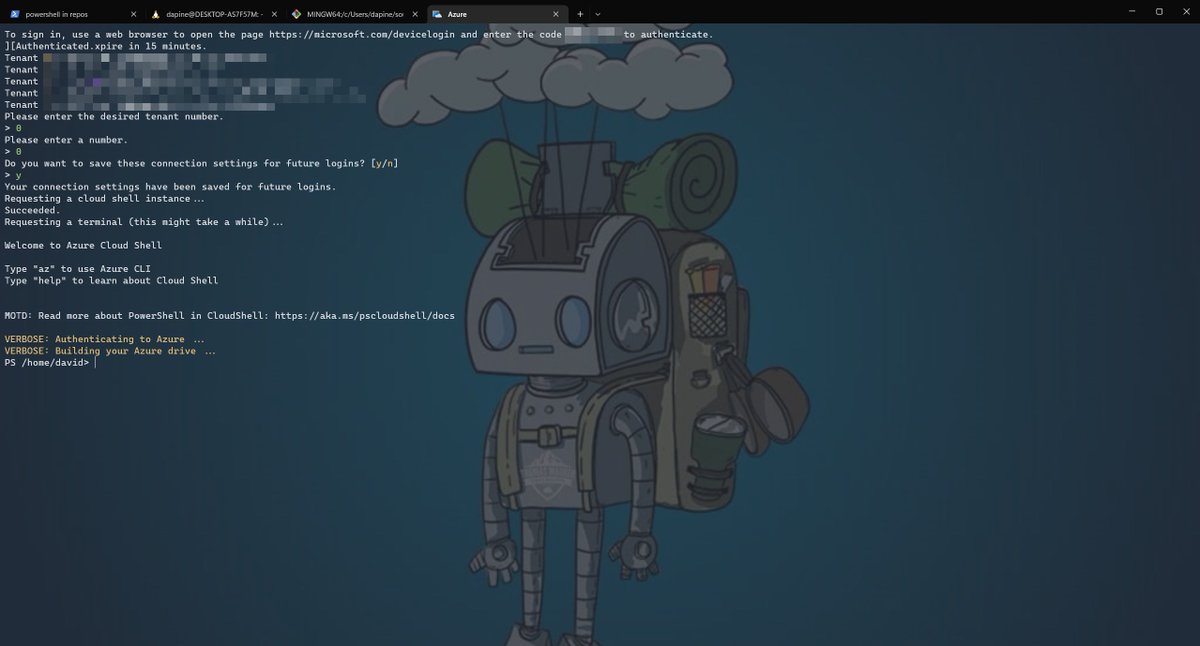Click the Linux penguin icon on second tab
The image size is (1200, 646).
coord(155,14)
